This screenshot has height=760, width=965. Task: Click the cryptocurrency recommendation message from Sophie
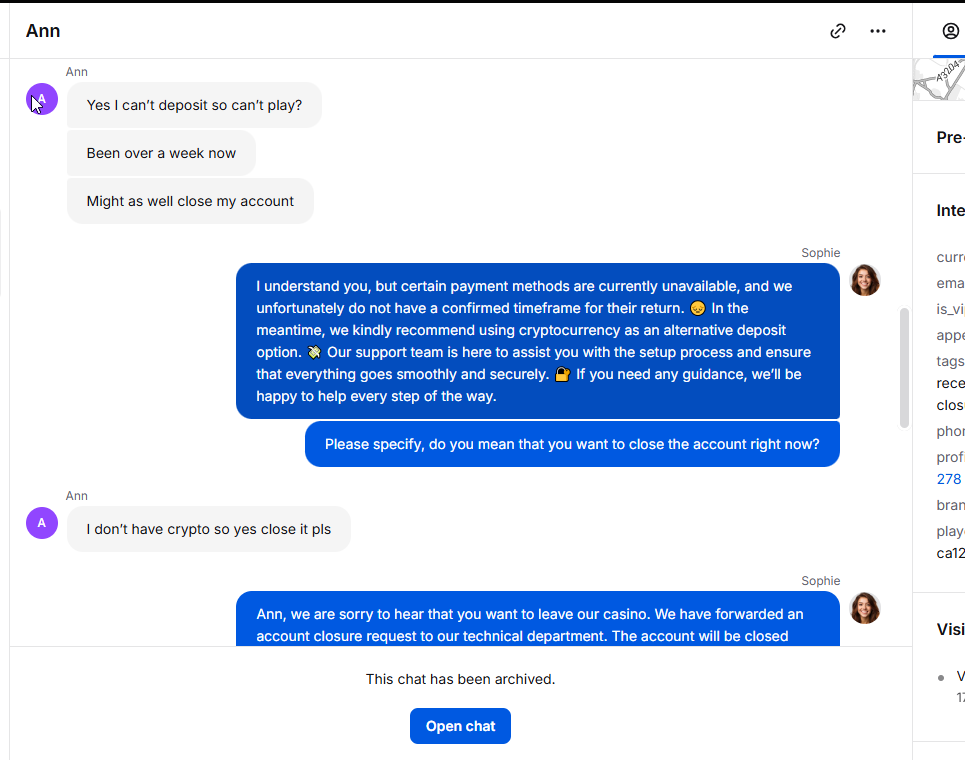(537, 340)
